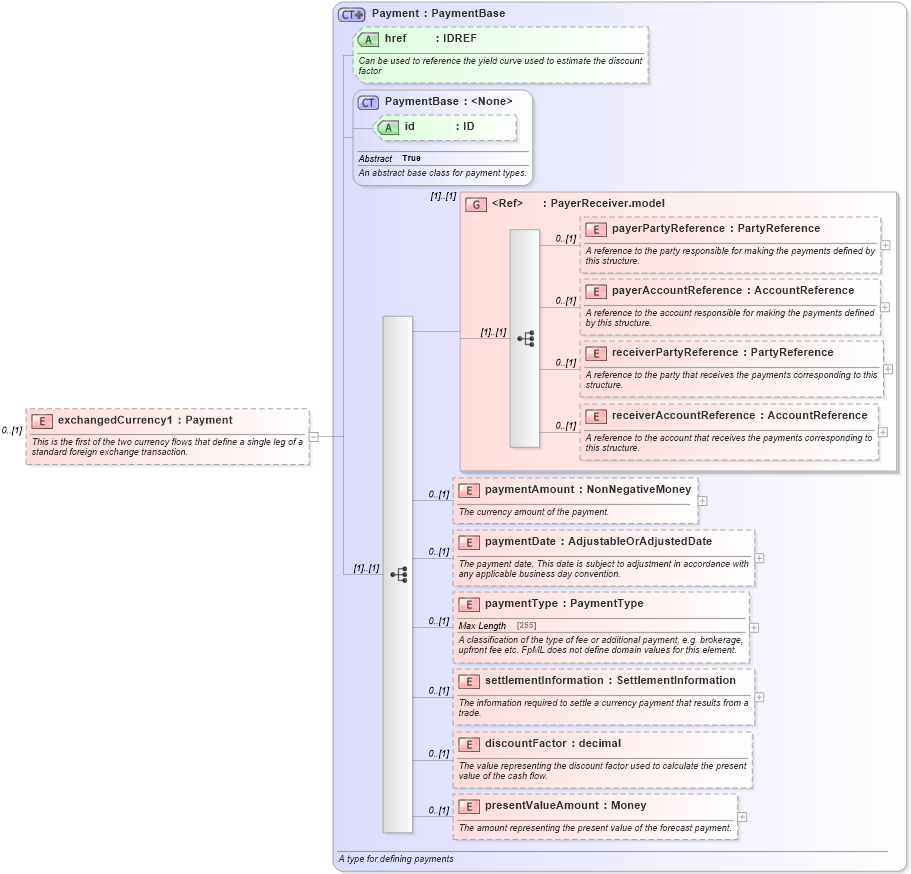Select presentValueAmount : Money text

pos(565,805)
